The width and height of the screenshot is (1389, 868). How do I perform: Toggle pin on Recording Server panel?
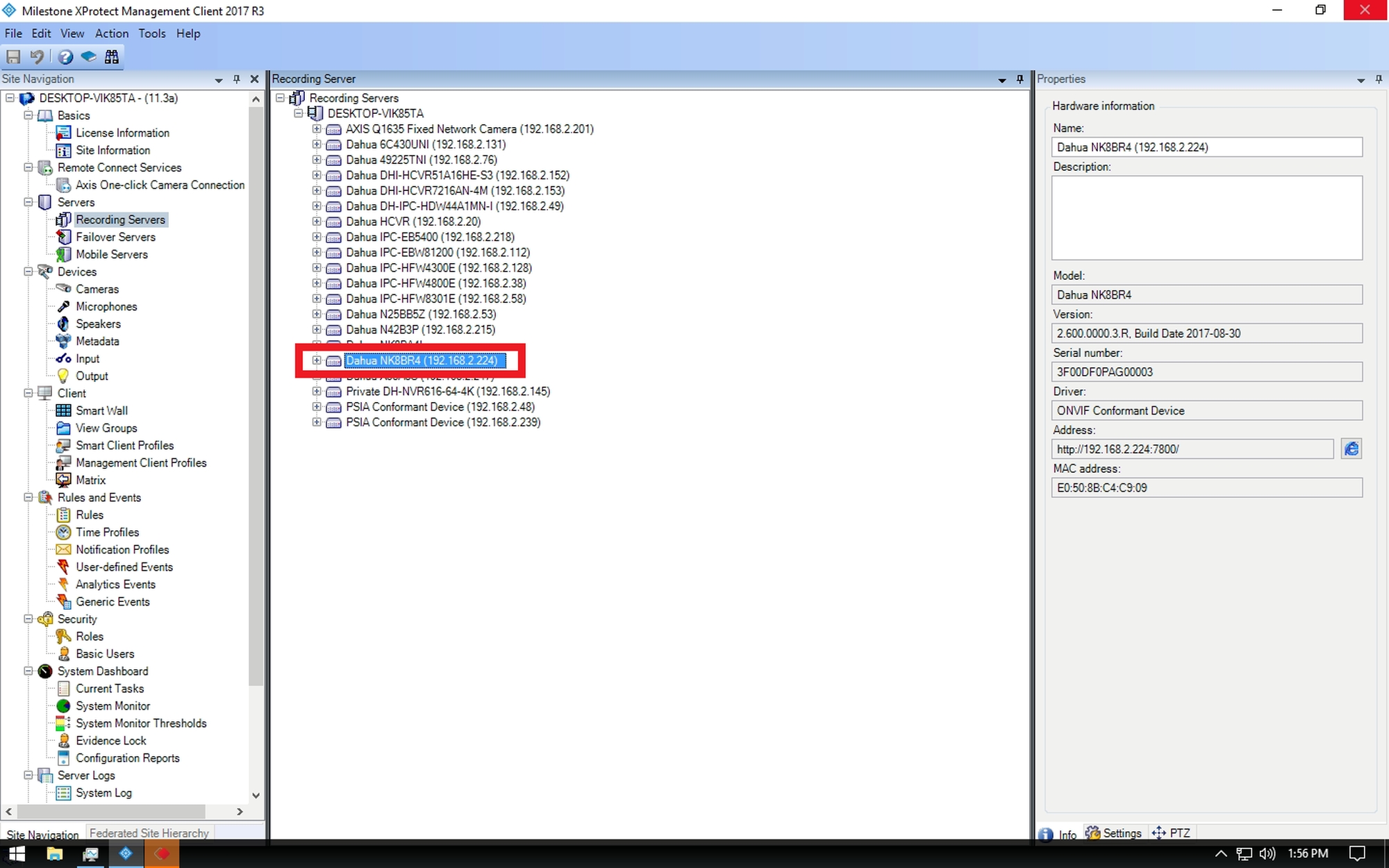[x=1020, y=79]
